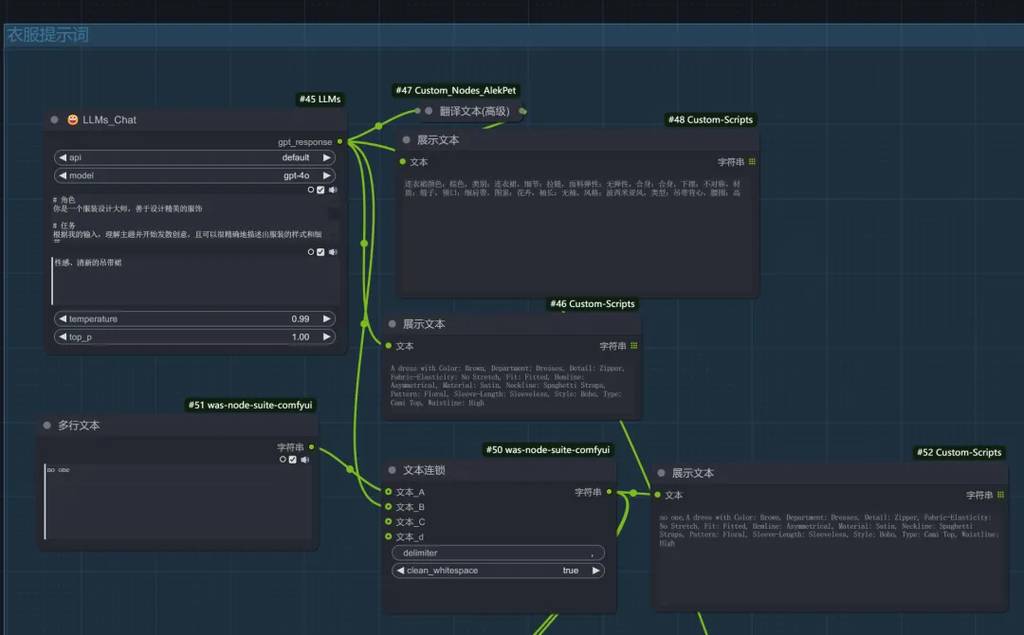Viewport: 1024px width, 635px height.
Task: Click the delimiter input field
Action: click(498, 553)
